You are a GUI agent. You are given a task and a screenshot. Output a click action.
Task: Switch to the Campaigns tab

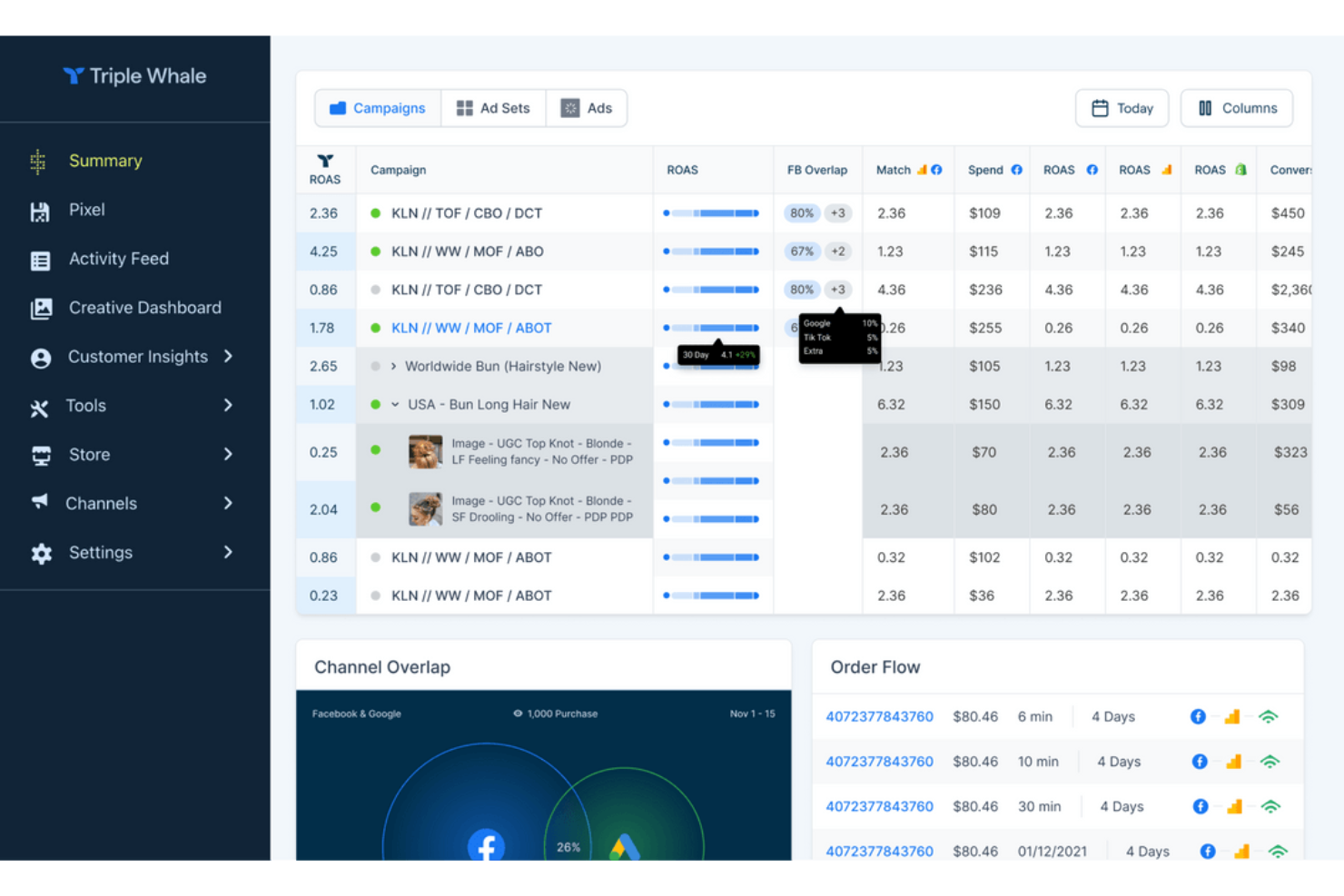coord(378,108)
